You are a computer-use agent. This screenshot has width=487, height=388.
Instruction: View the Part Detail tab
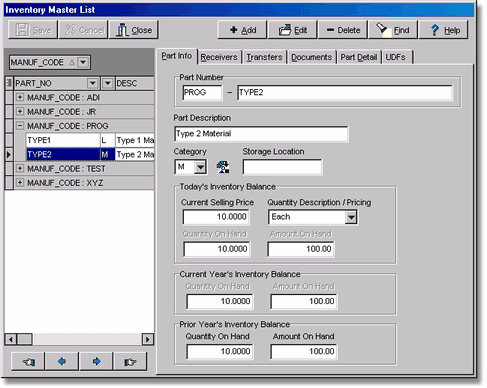(359, 57)
